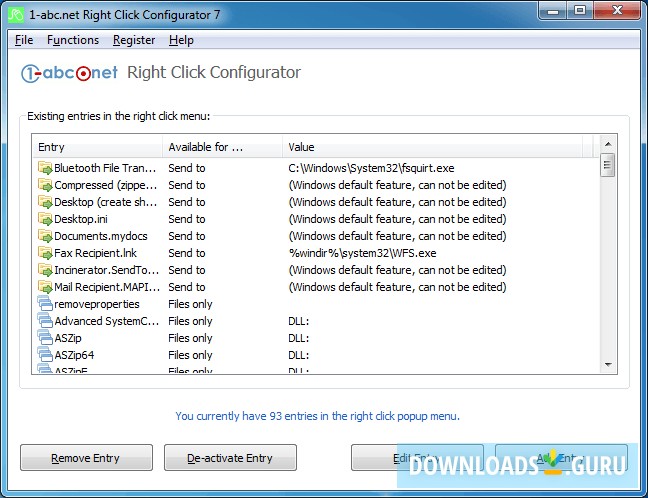Click the Mail Recipient.MAPI entry icon
648x498 pixels.
click(45, 287)
